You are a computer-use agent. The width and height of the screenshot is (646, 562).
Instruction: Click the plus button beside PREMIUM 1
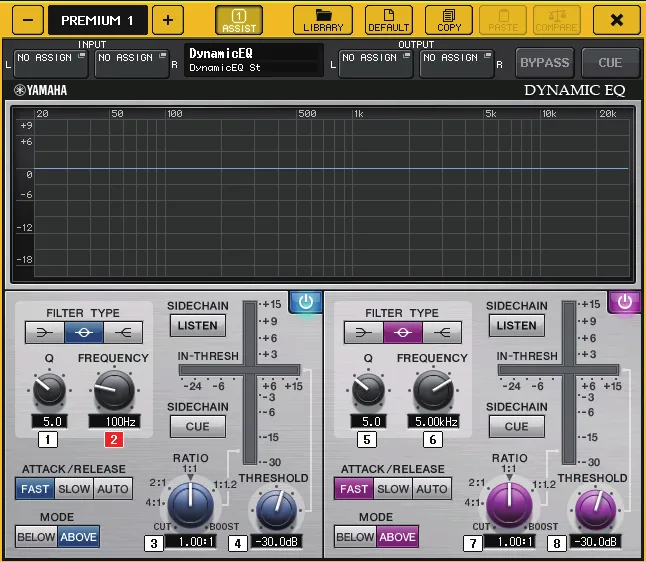[168, 20]
